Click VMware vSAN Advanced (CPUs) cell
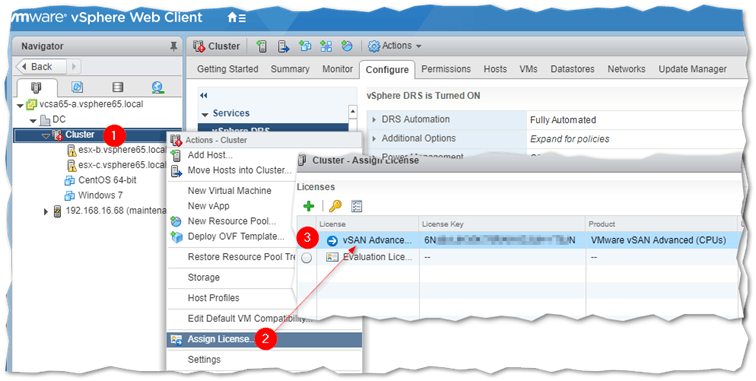The image size is (756, 381). pyautogui.click(x=658, y=240)
